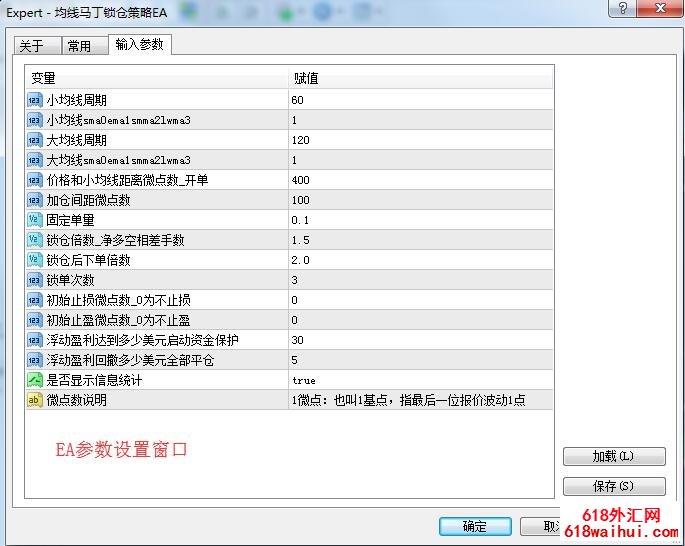Edit the value 120 for 大均线周期
Image resolution: width=685 pixels, height=546 pixels.
421,140
